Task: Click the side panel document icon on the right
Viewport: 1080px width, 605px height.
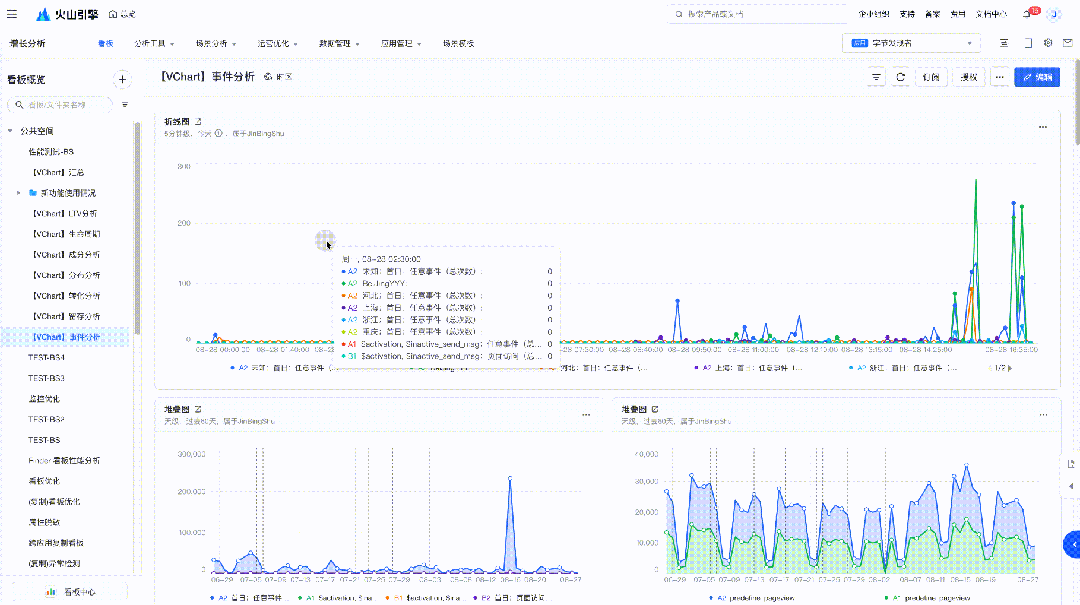Action: point(1071,464)
